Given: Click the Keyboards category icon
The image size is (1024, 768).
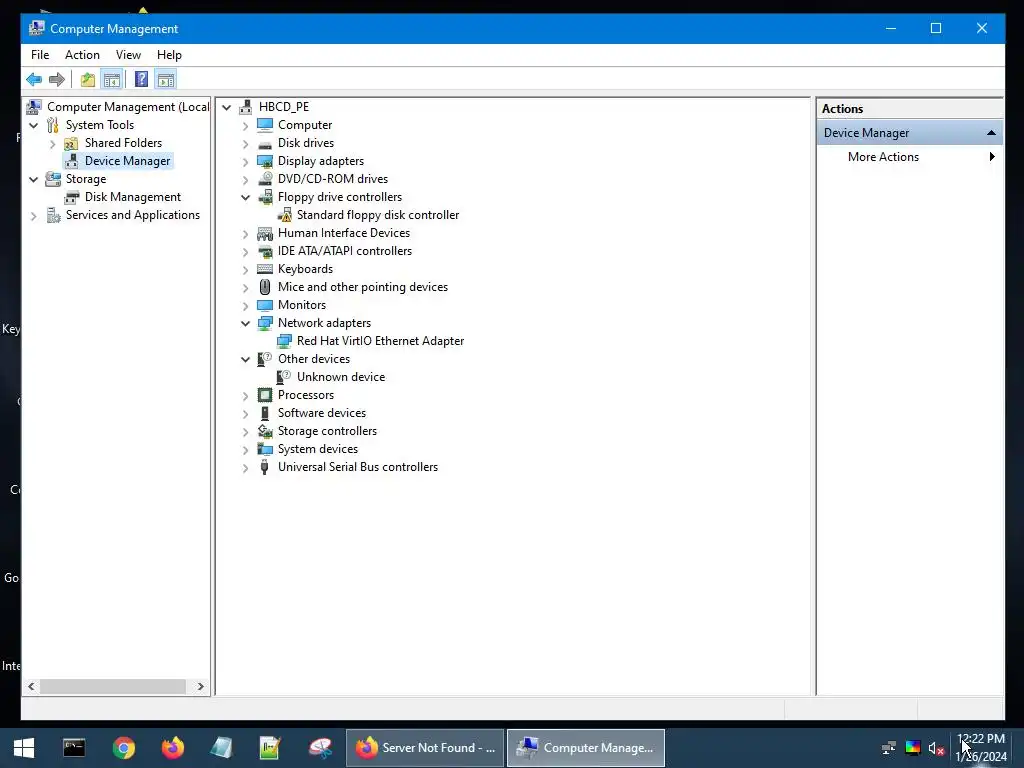Looking at the screenshot, I should [x=264, y=269].
